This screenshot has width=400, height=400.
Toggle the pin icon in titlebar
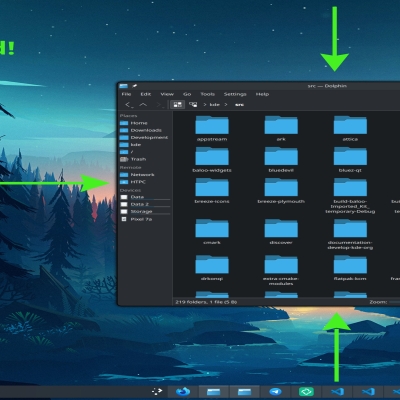134,86
